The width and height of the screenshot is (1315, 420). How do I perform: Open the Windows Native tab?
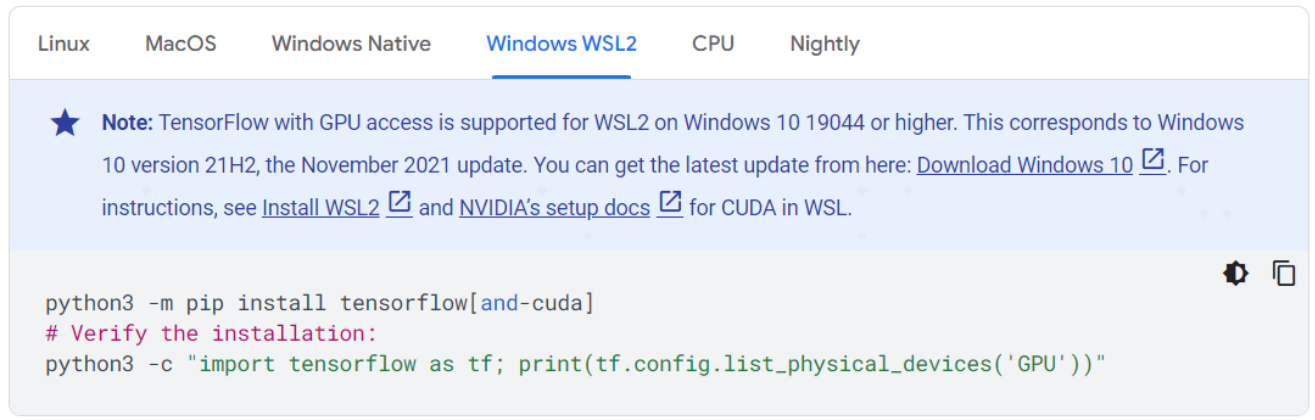point(351,44)
